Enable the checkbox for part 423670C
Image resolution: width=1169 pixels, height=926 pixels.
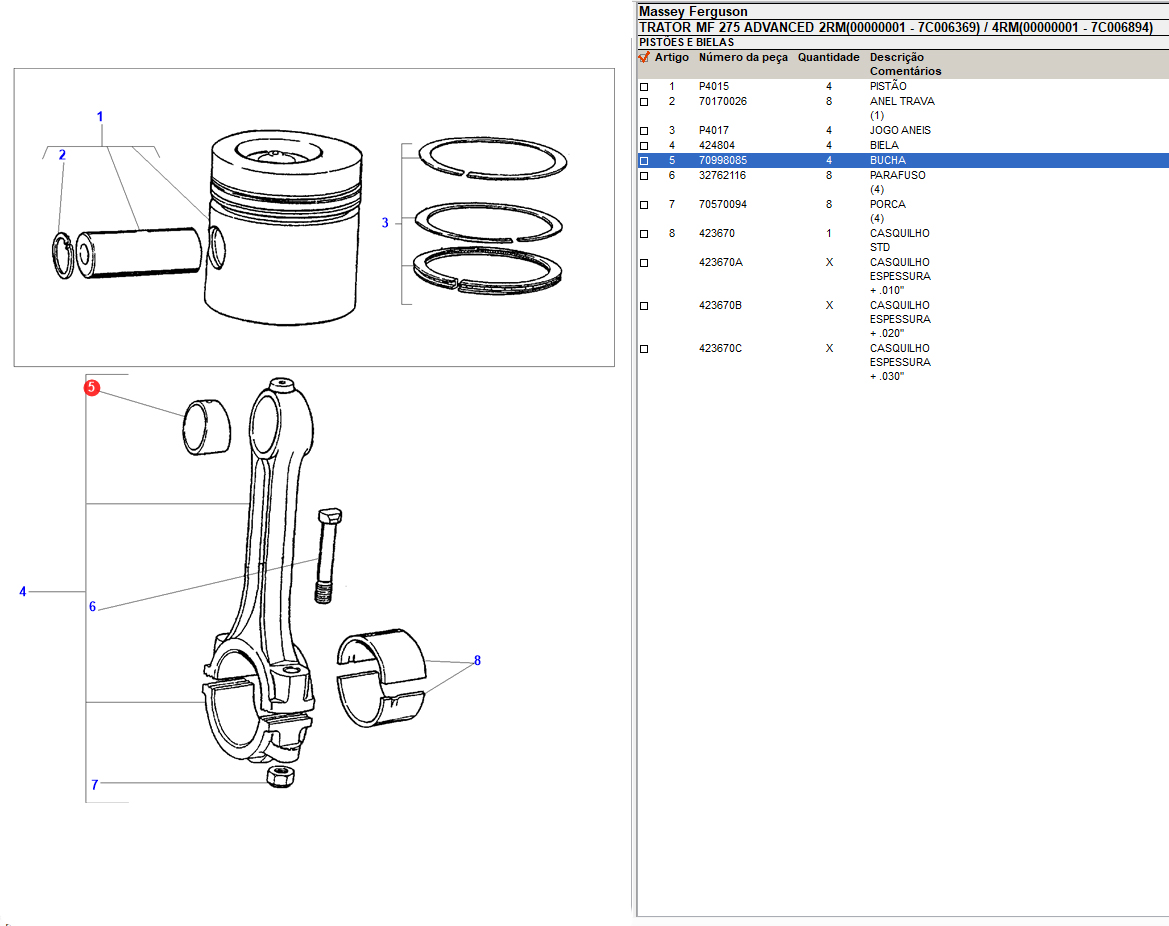click(644, 349)
